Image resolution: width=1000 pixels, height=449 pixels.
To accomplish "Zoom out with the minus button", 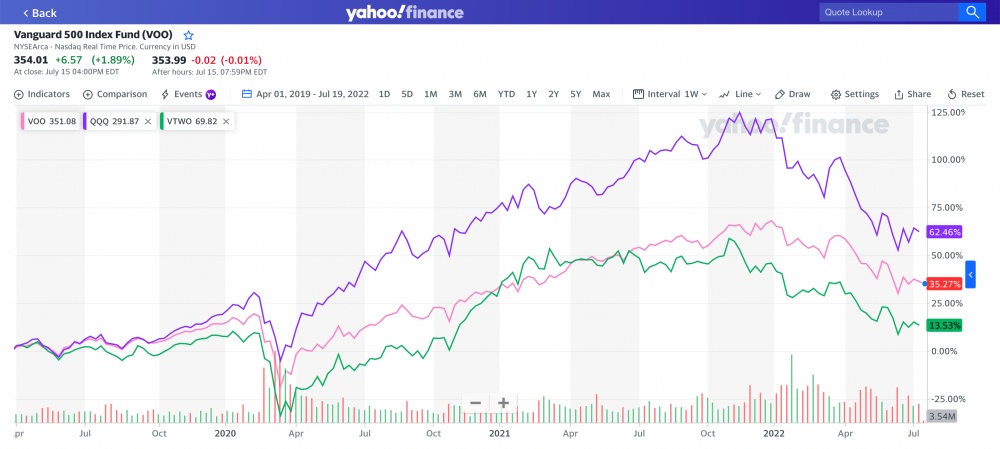I will [475, 403].
